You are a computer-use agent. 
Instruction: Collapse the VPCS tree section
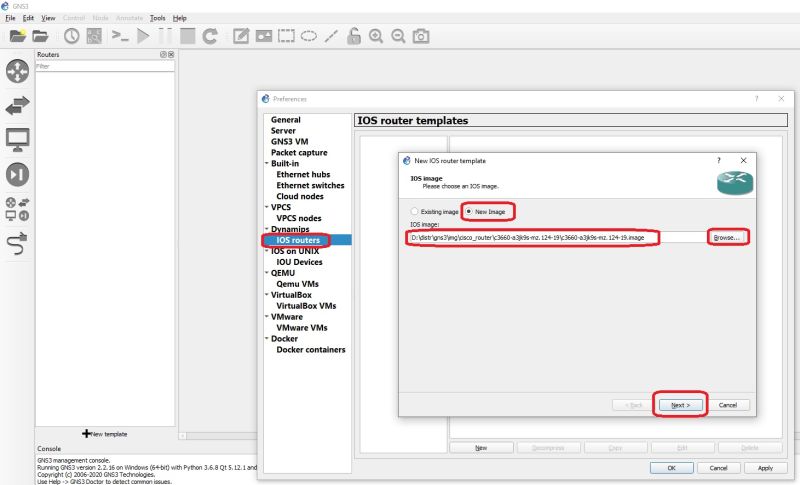pyautogui.click(x=267, y=207)
